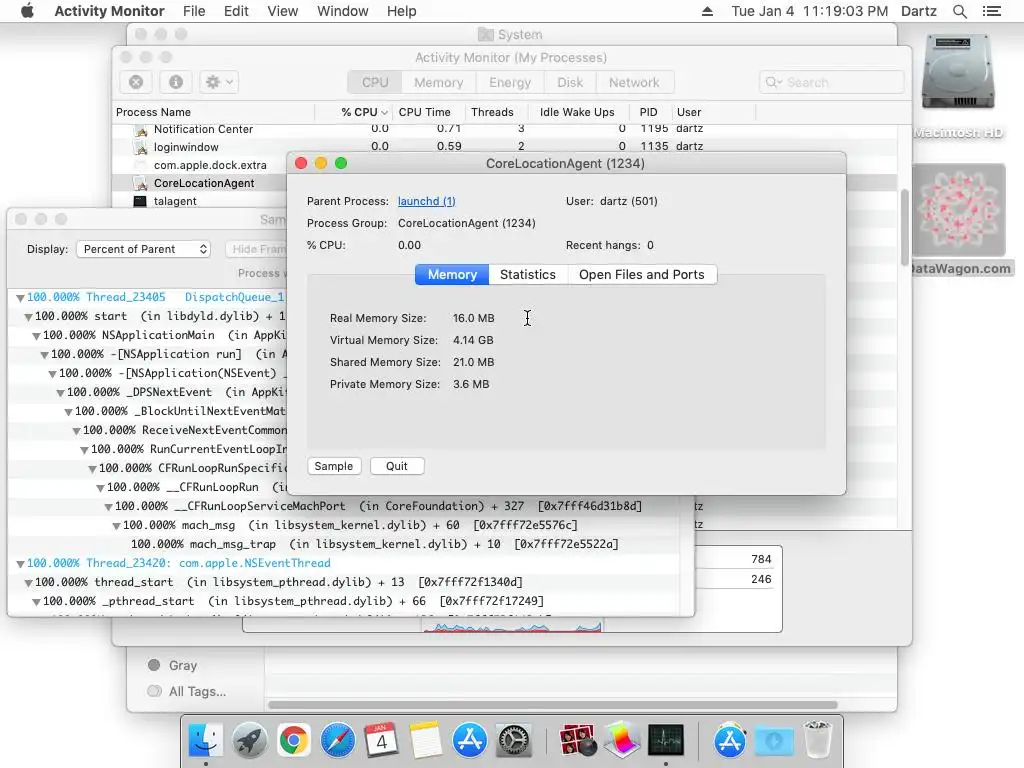Image resolution: width=1024 pixels, height=768 pixels.
Task: Open App Store icon beside Notes
Action: coord(470,741)
